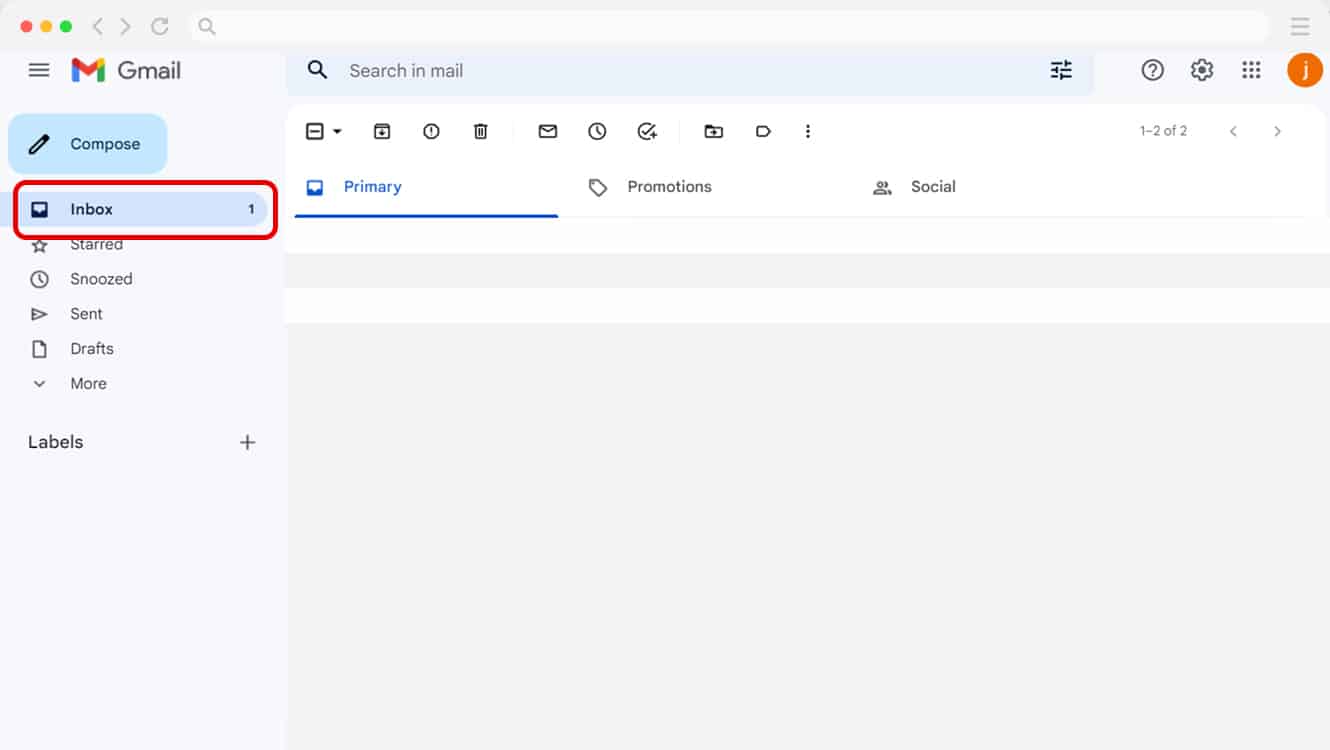Image resolution: width=1330 pixels, height=750 pixels.
Task: Open the Social tab
Action: pos(932,186)
